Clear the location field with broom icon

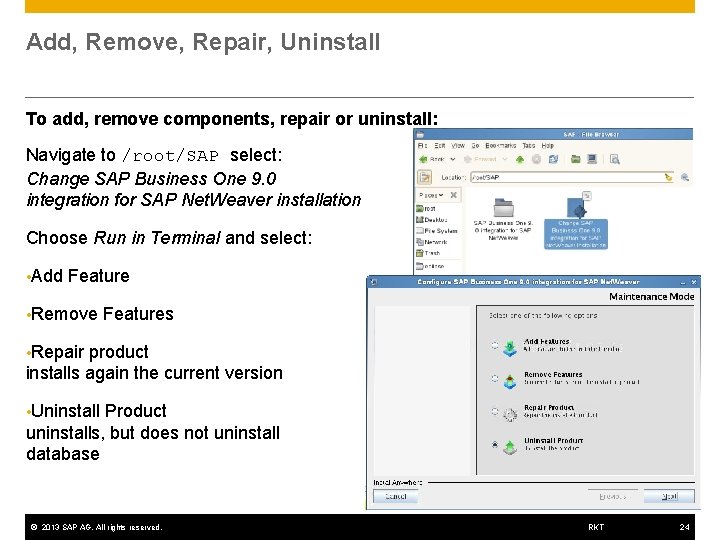click(669, 177)
